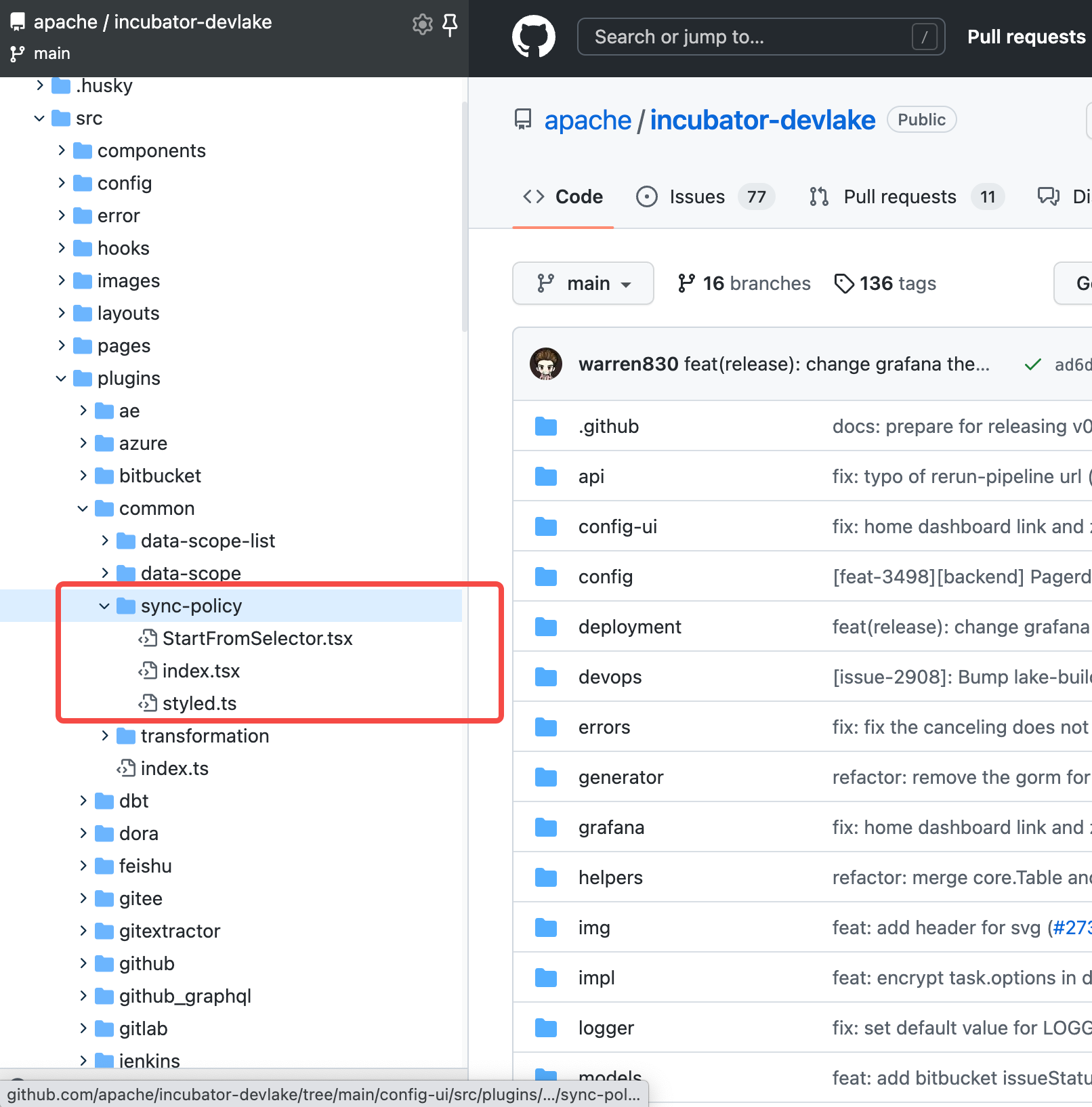Collapse the common folder
This screenshot has height=1107, width=1092.
coord(83,508)
